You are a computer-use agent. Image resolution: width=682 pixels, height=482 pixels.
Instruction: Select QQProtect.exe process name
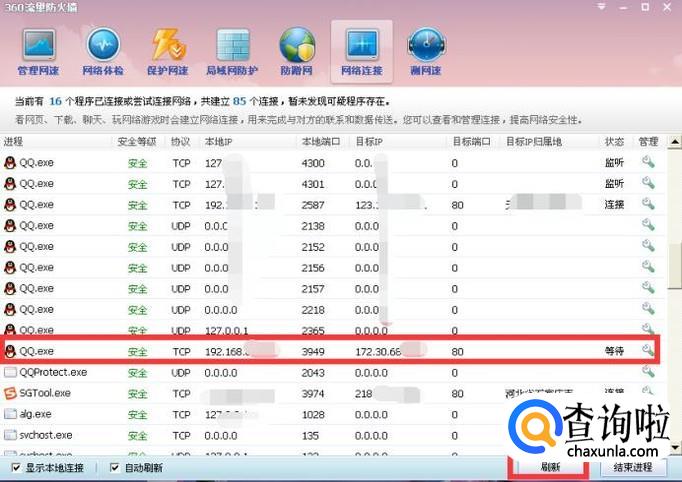tap(53, 372)
